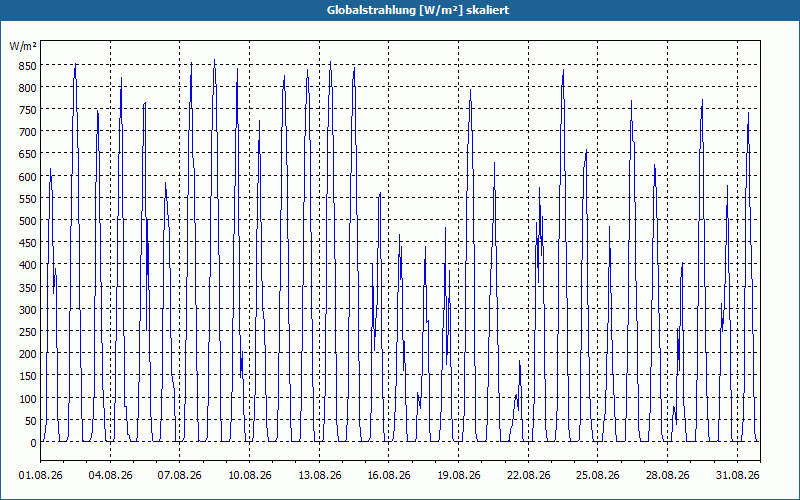The height and width of the screenshot is (500, 800).
Task: Click the lowest daily peak before 22.08.26
Action: pyautogui.click(x=519, y=361)
